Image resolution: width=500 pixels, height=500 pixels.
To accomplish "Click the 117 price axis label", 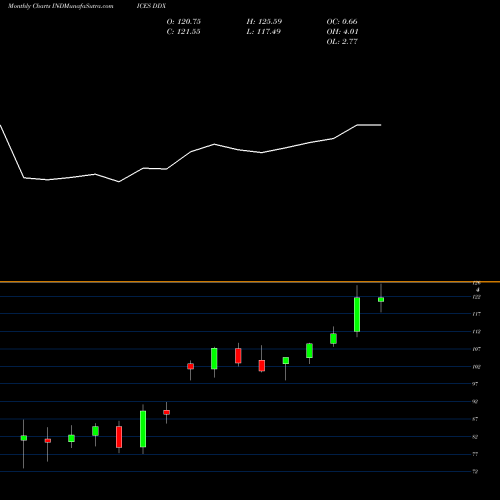I will tap(476, 314).
